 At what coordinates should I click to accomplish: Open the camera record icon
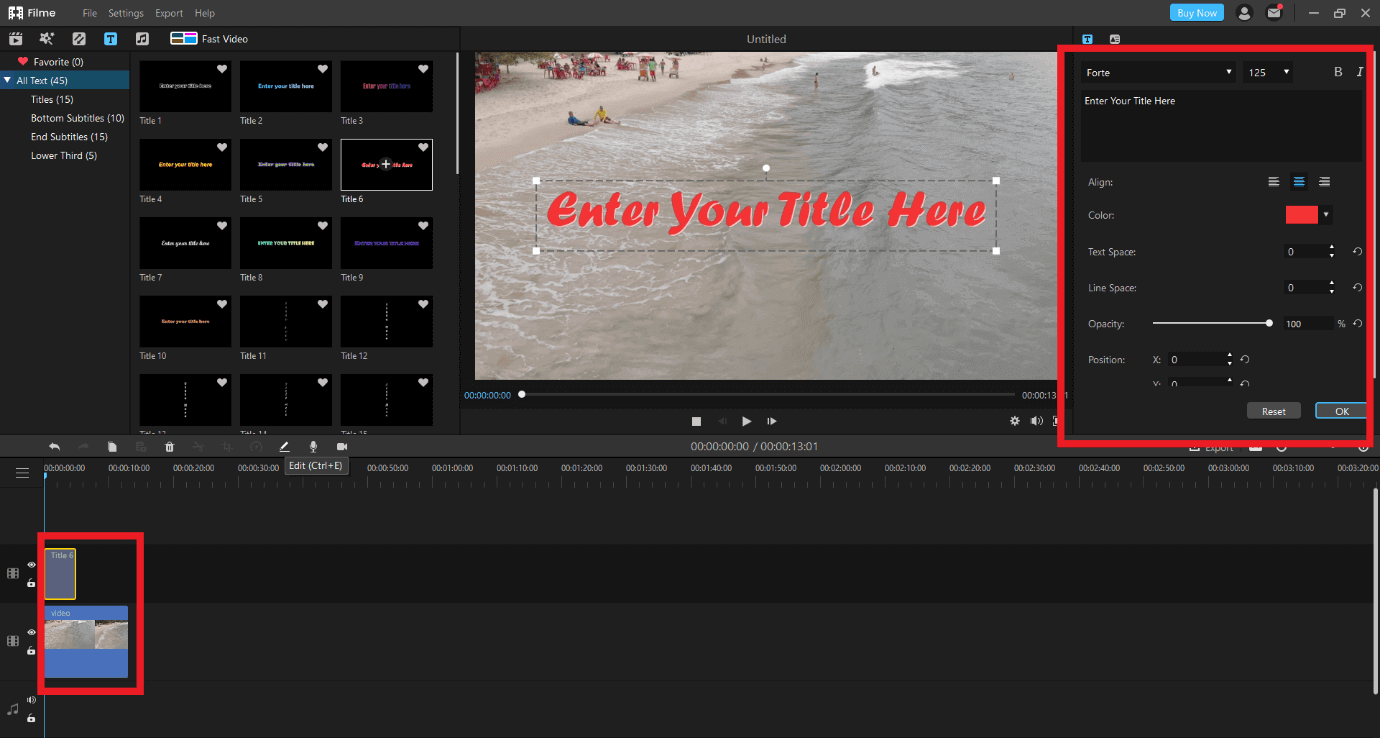(x=342, y=447)
